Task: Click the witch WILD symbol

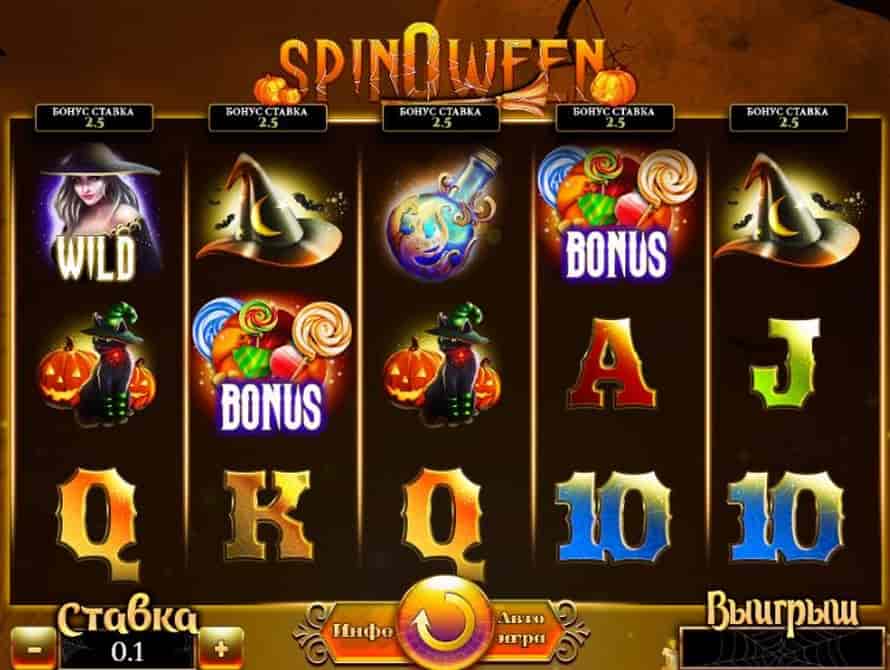Action: coord(99,212)
